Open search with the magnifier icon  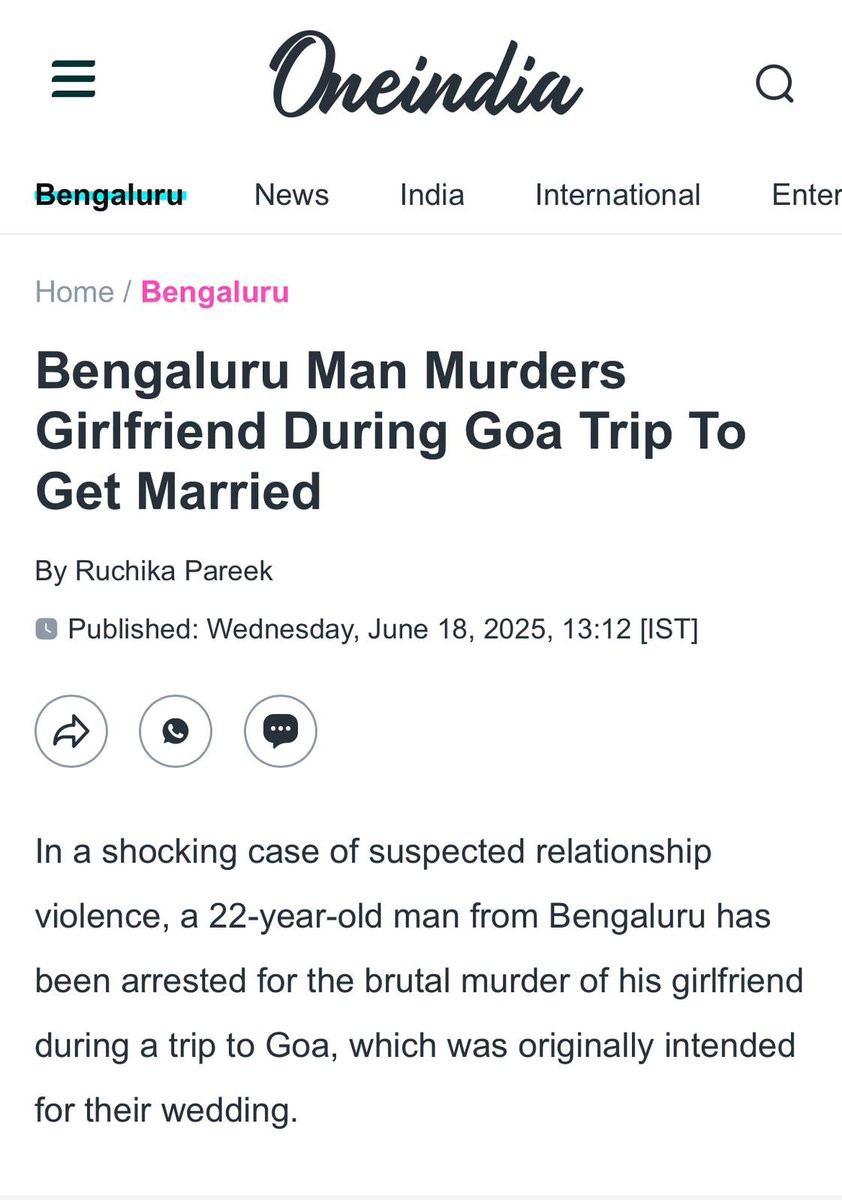coord(775,83)
